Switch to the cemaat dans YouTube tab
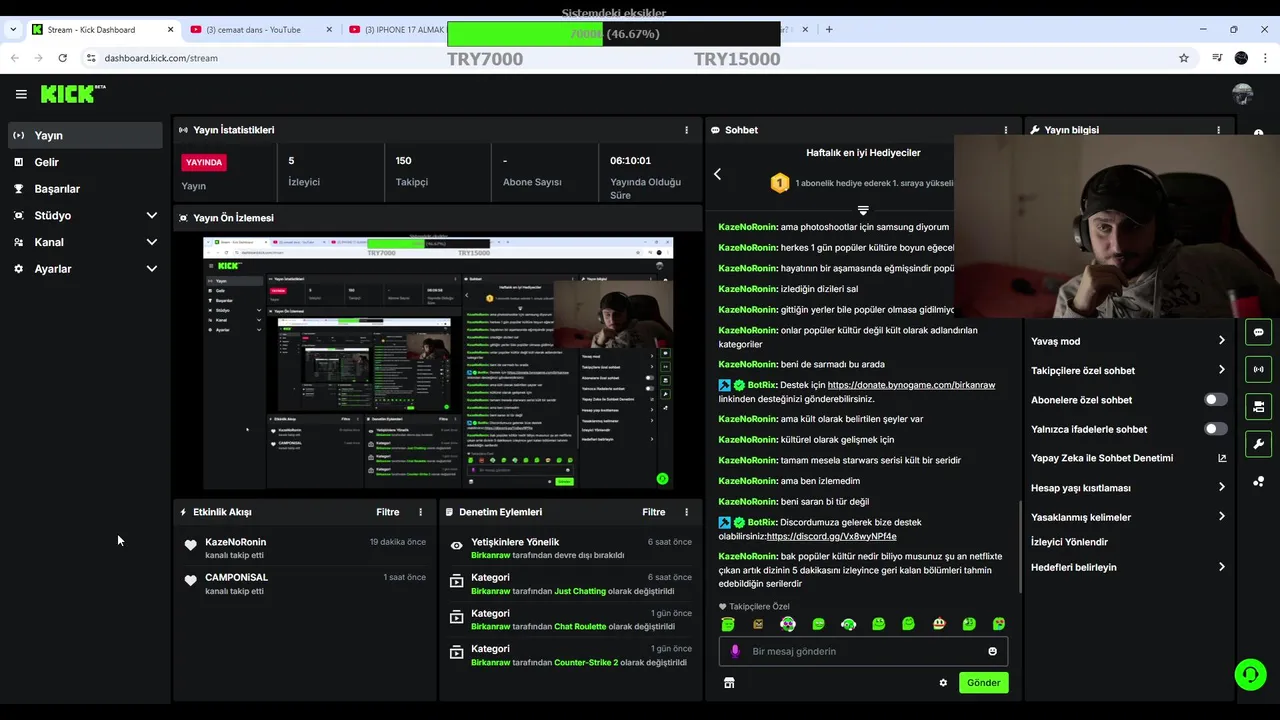1280x720 pixels. point(261,30)
